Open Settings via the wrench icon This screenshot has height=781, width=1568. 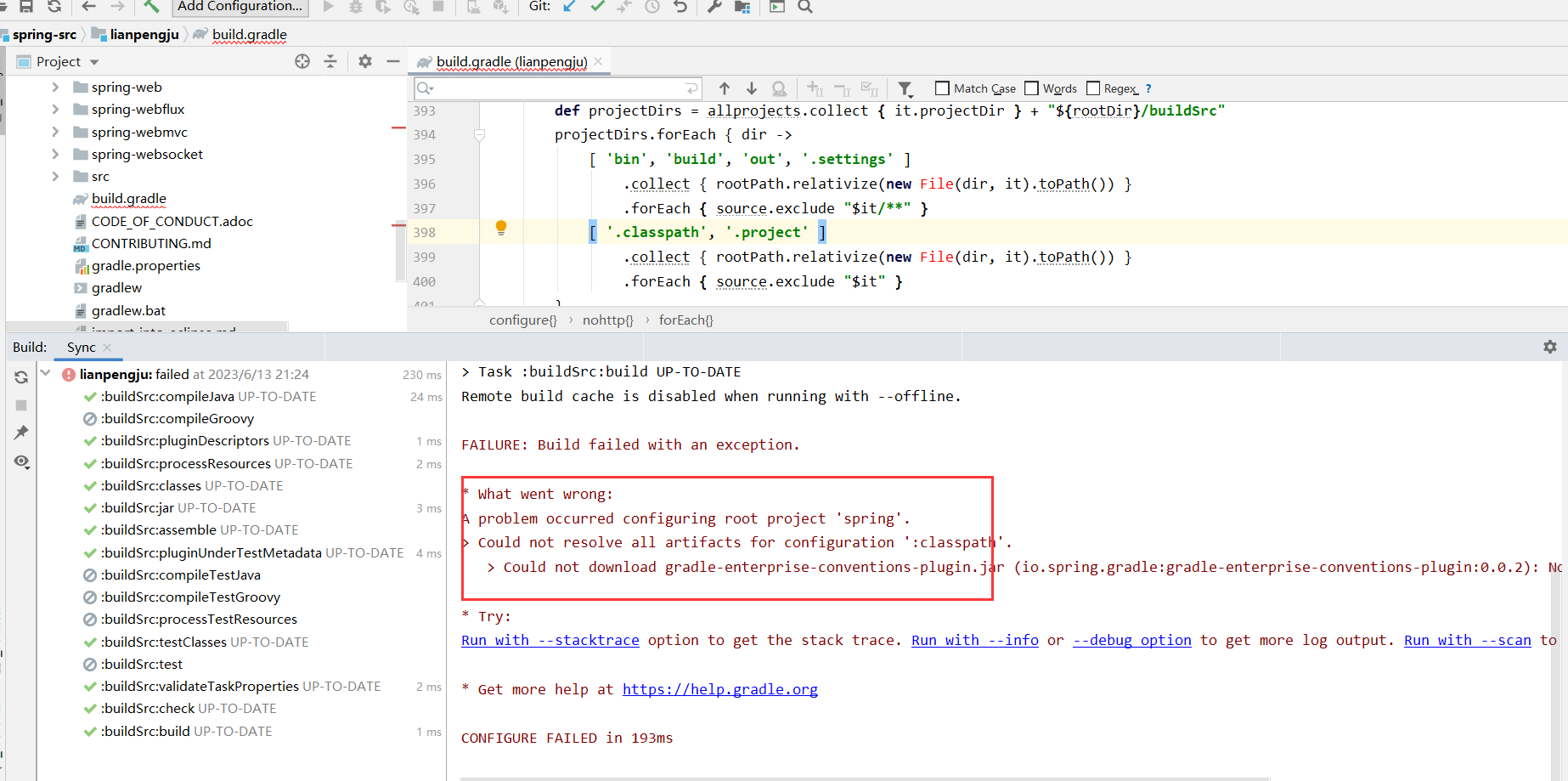(714, 7)
